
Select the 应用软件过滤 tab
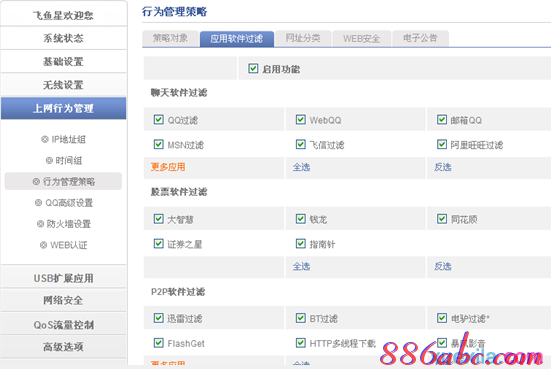(x=236, y=39)
